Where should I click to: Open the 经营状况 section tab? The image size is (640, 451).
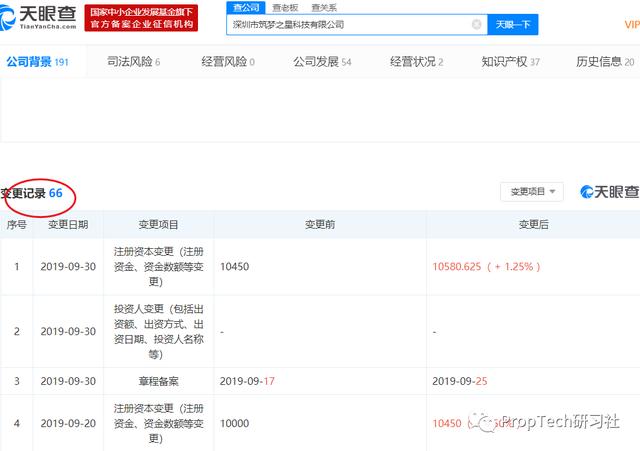click(415, 62)
